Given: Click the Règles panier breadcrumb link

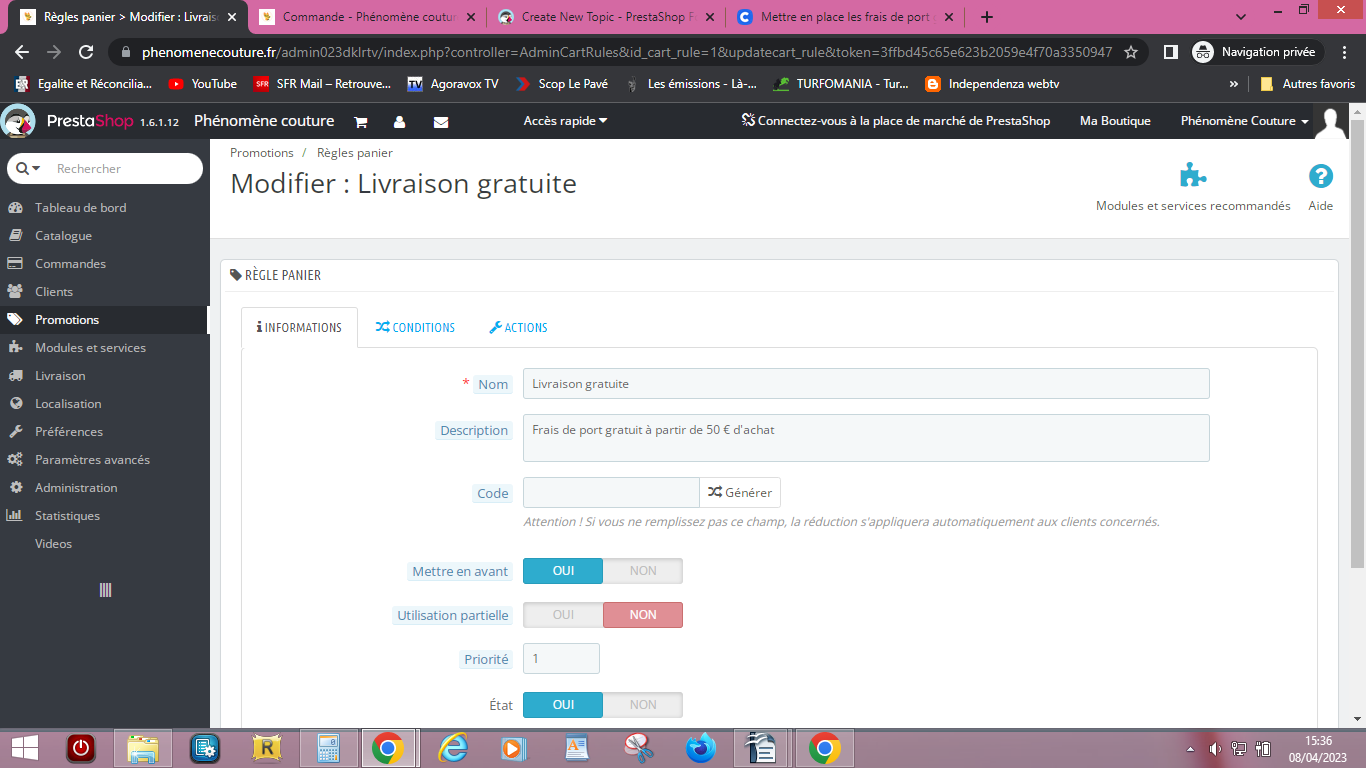Looking at the screenshot, I should tap(355, 153).
